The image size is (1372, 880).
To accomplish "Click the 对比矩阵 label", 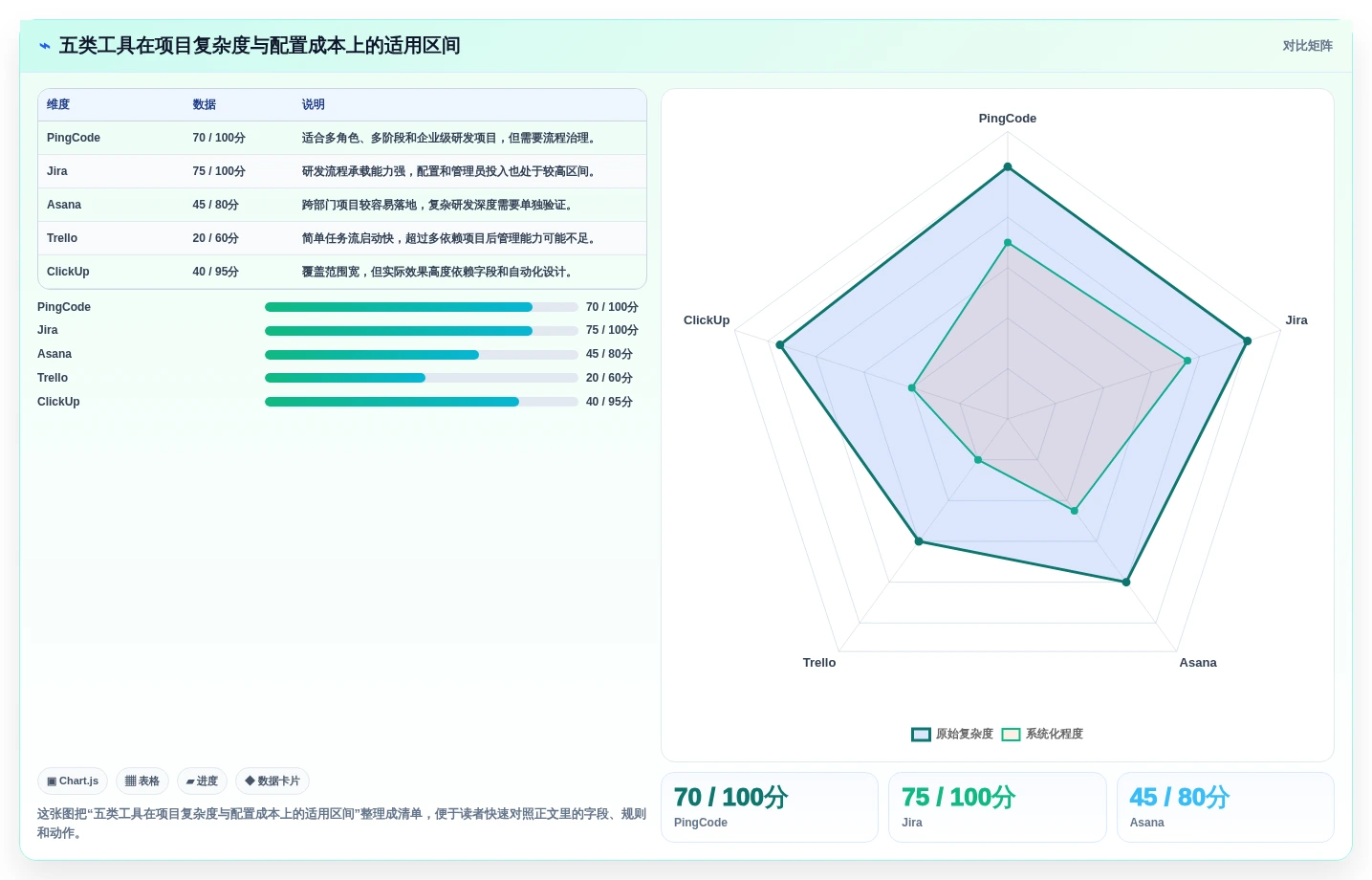I will click(x=1307, y=46).
